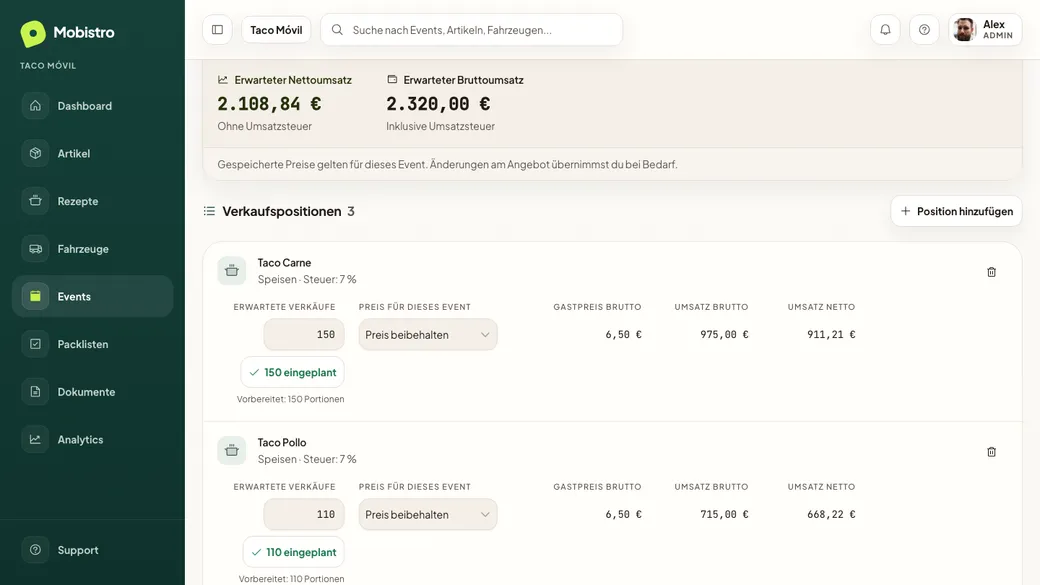Click the Erwarteter Nettoumsatz chart icon
The width and height of the screenshot is (1040, 585).
pyautogui.click(x=223, y=80)
